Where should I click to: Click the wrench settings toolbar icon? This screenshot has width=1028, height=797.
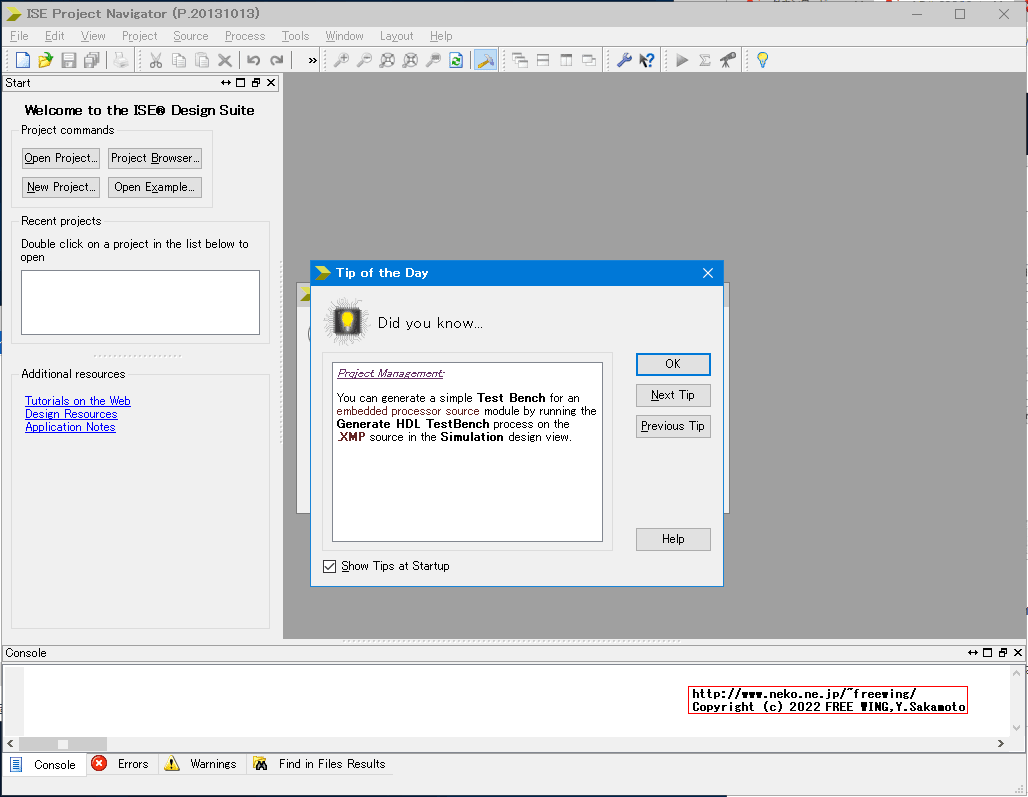(x=624, y=61)
